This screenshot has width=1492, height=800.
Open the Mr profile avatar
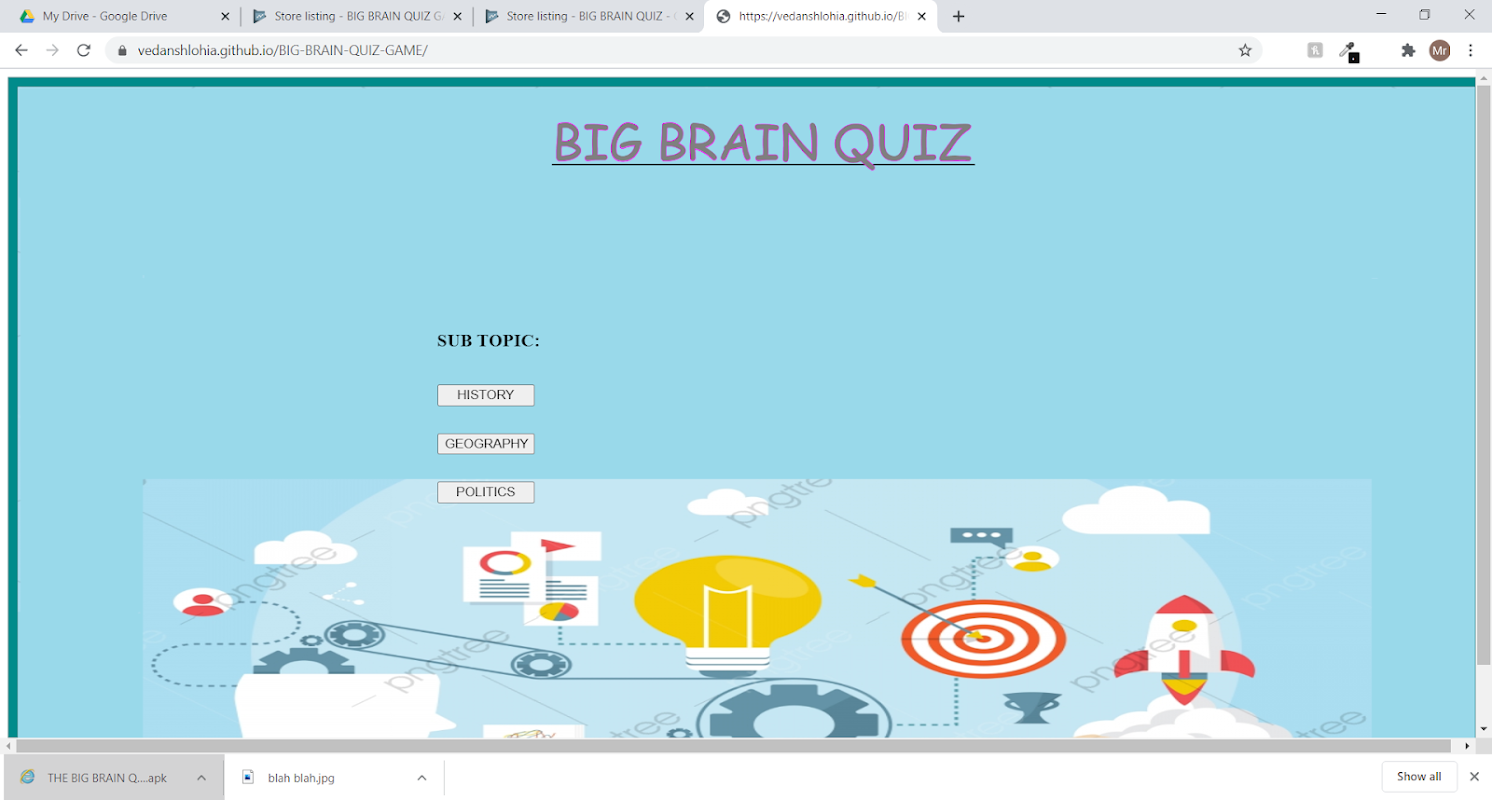pyautogui.click(x=1440, y=50)
